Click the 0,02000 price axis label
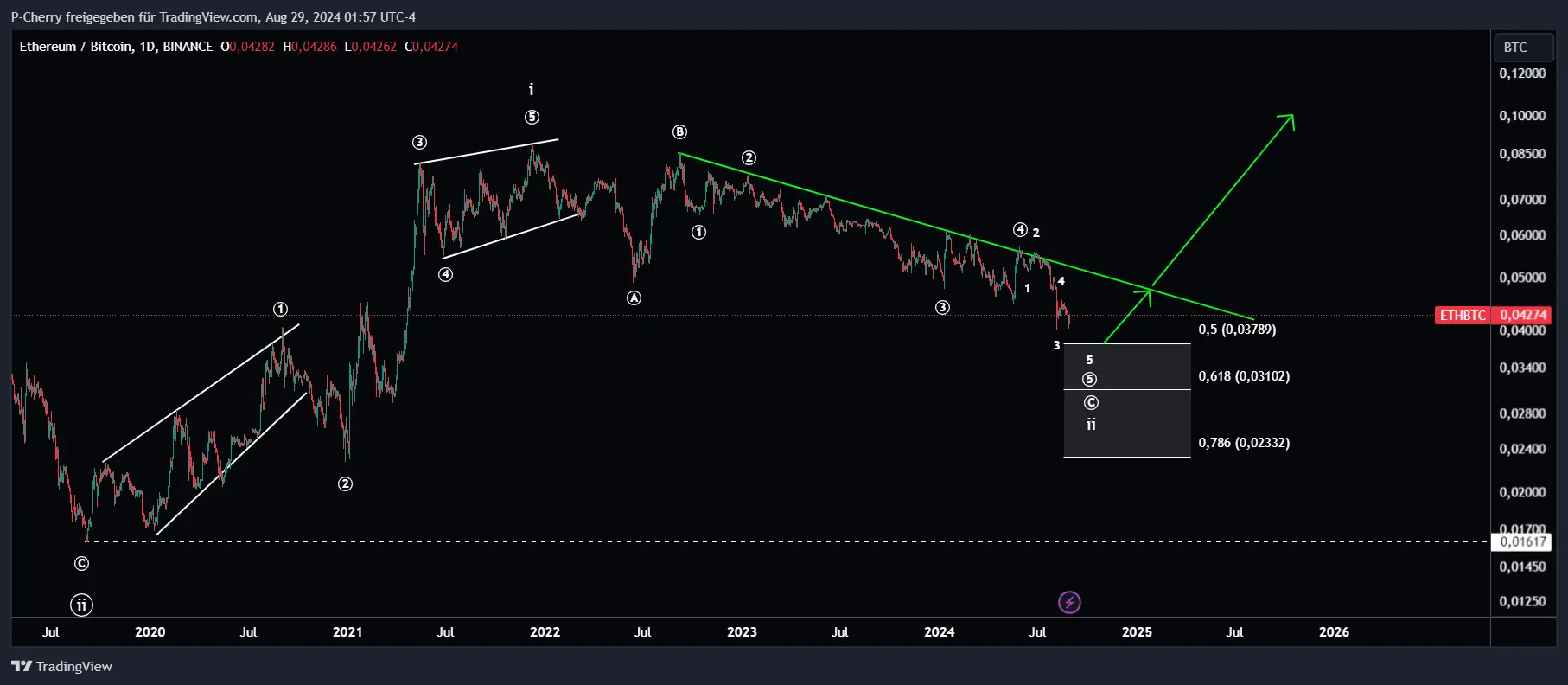The height and width of the screenshot is (685, 1568). (1522, 492)
